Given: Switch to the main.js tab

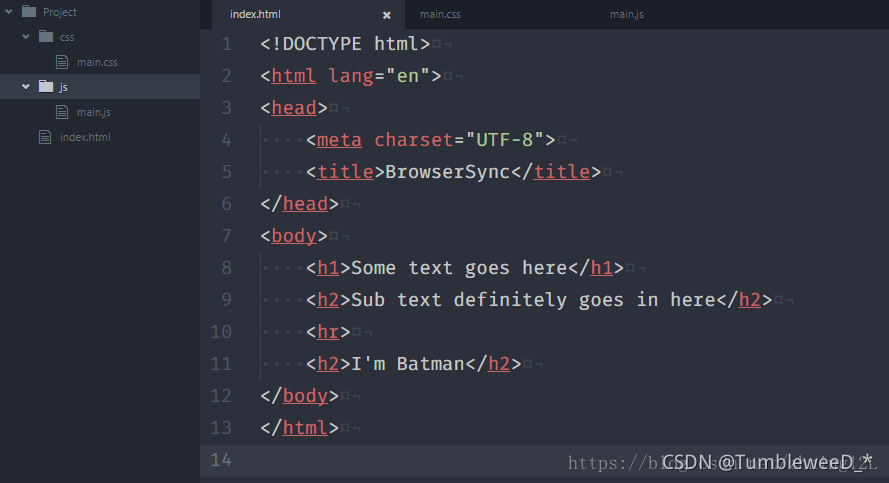Looking at the screenshot, I should [x=628, y=14].
